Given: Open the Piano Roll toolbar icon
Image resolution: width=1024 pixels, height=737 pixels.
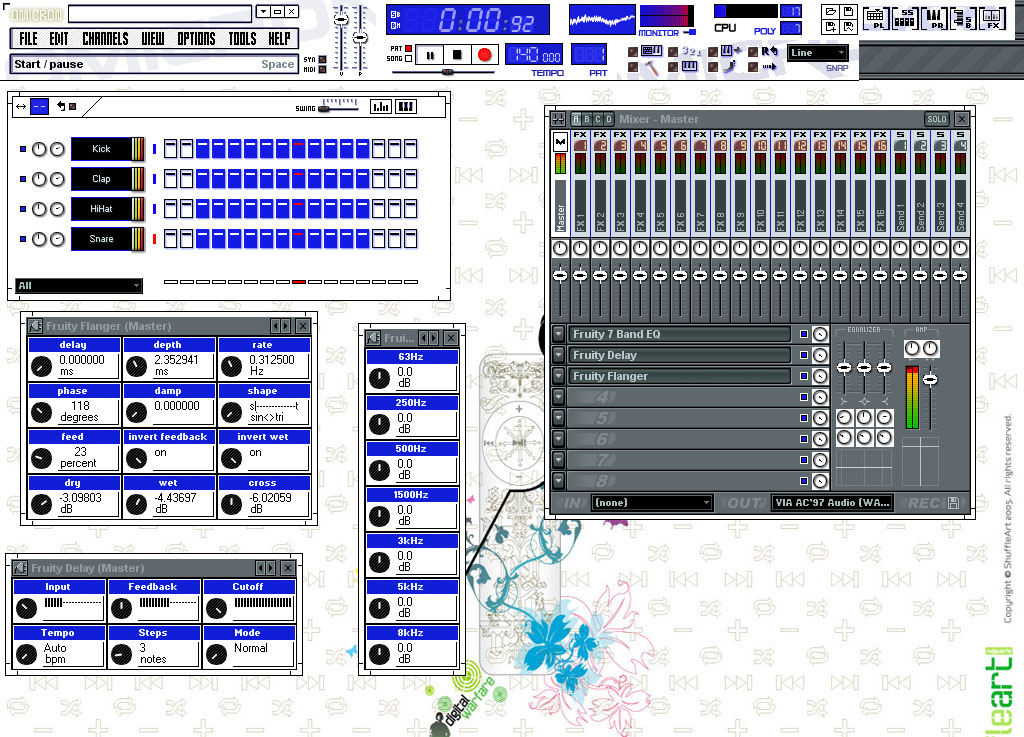Looking at the screenshot, I should click(x=934, y=17).
